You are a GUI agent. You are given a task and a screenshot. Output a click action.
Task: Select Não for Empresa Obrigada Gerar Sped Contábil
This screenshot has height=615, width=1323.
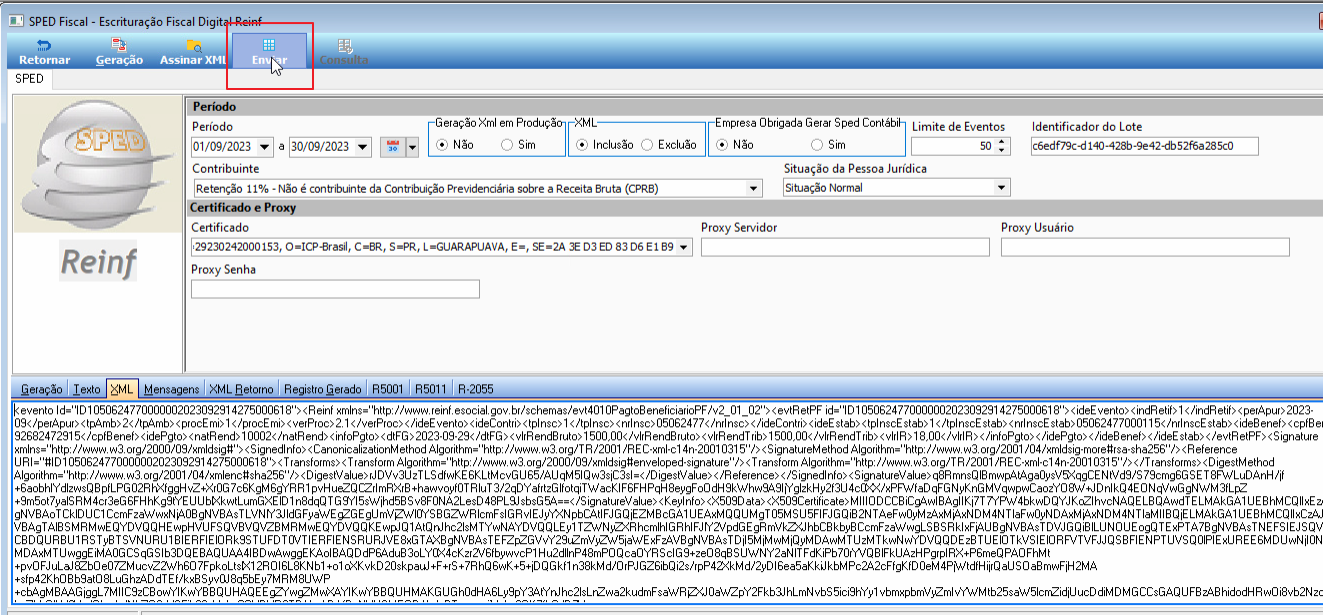[735, 144]
